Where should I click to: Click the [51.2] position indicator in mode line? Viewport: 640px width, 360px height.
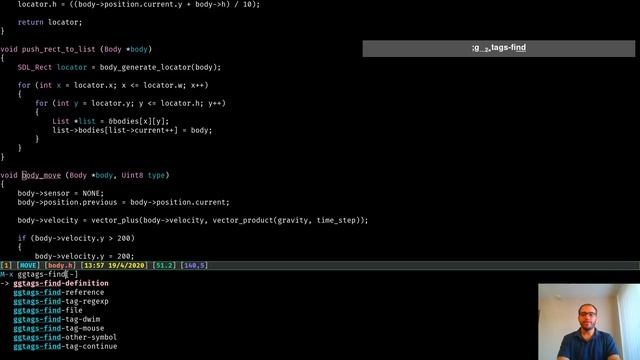(164, 265)
